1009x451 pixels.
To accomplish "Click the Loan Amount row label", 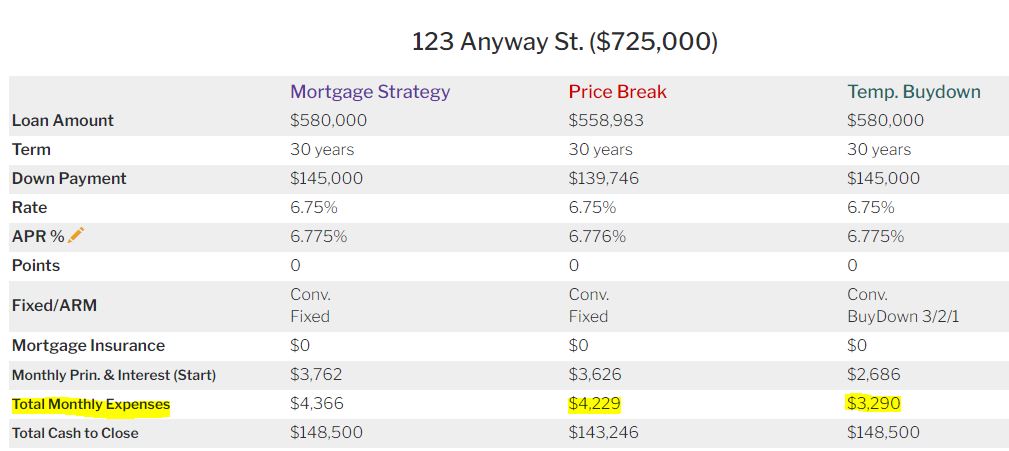I will click(63, 121).
